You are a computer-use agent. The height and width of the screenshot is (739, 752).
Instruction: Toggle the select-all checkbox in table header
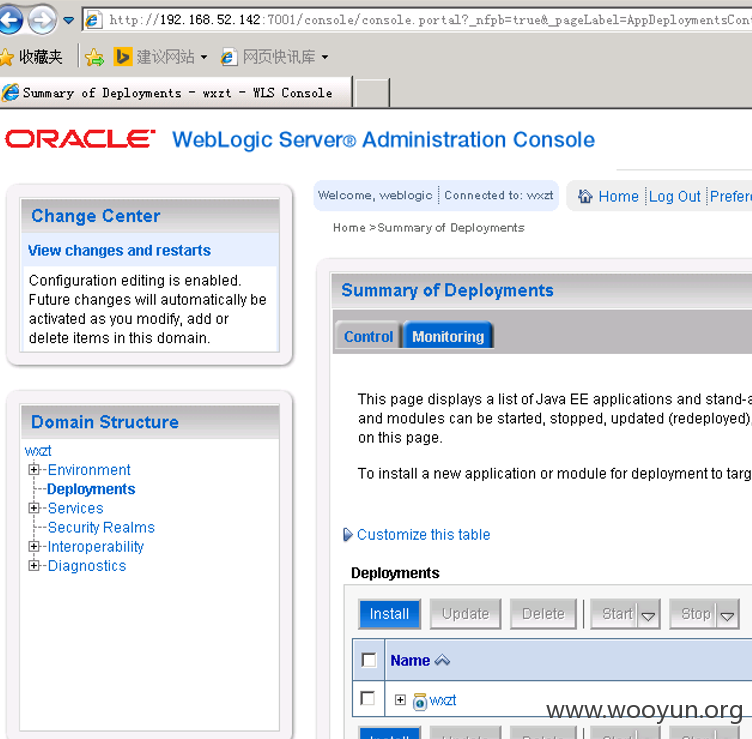[x=369, y=660]
